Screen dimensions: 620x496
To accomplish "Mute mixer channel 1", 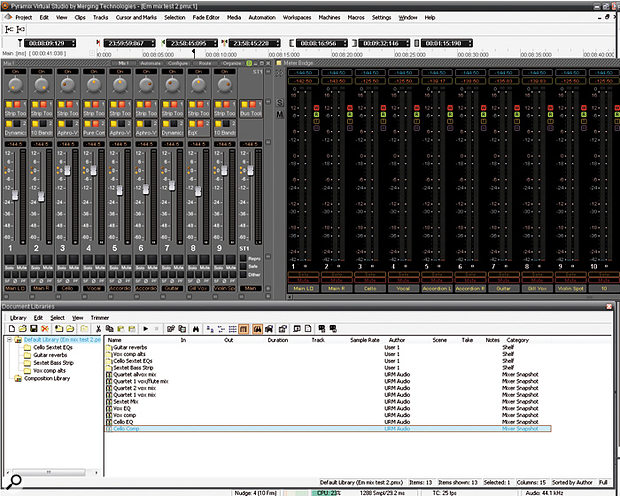I will point(21,260).
